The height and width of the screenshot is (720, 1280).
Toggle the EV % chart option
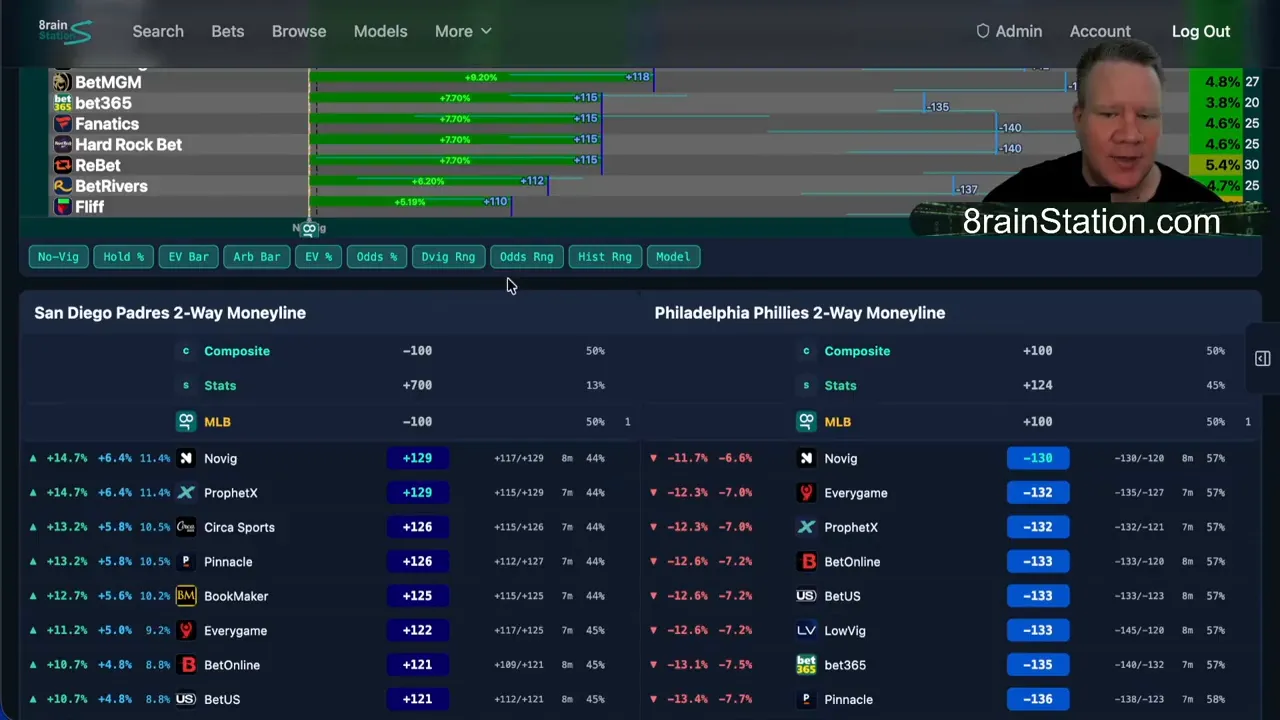(318, 257)
